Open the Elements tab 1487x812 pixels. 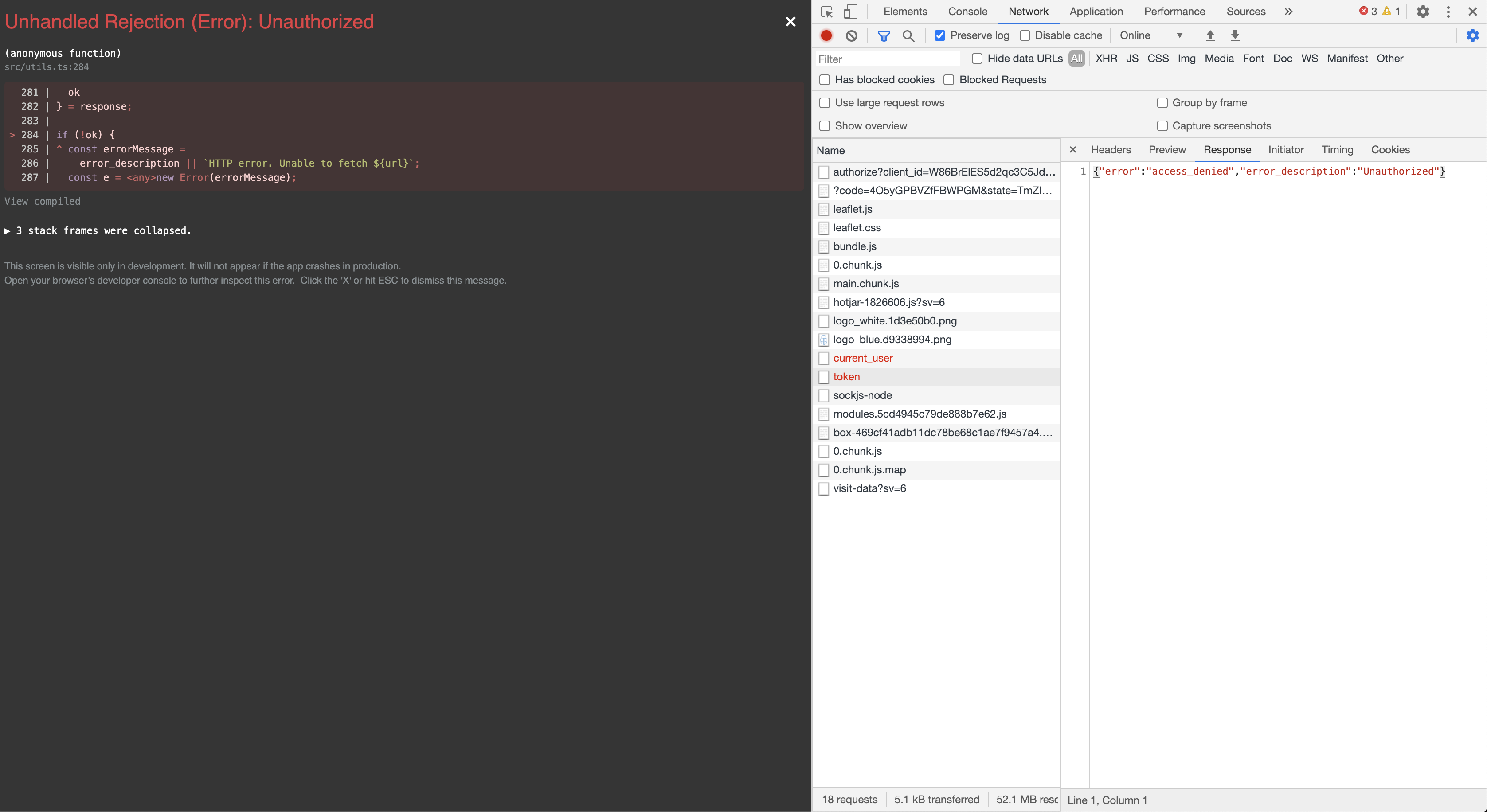coord(905,12)
